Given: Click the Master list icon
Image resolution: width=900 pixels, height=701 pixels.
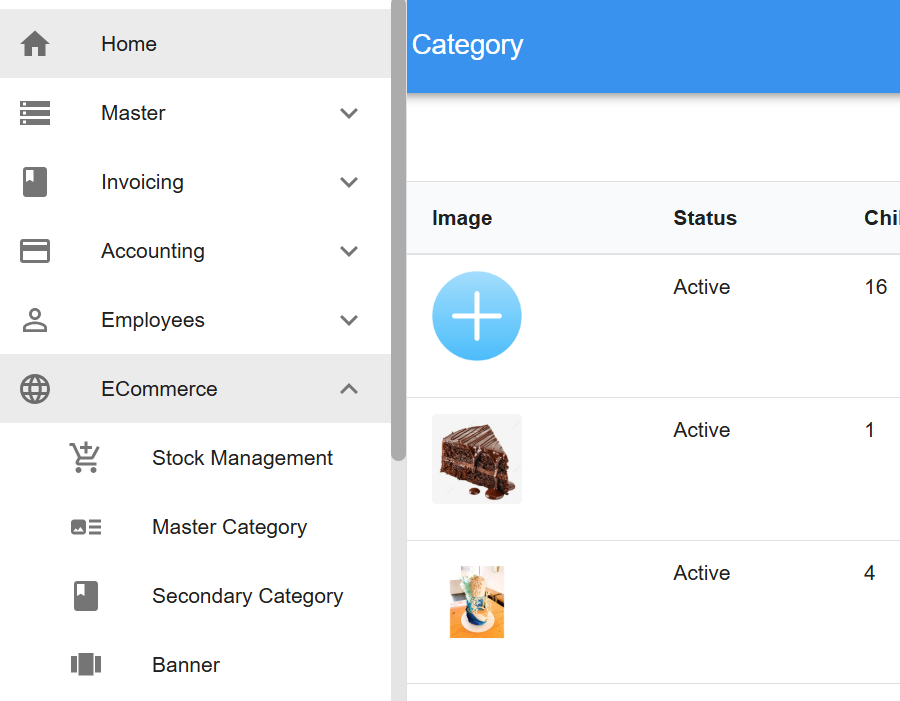Looking at the screenshot, I should point(35,113).
